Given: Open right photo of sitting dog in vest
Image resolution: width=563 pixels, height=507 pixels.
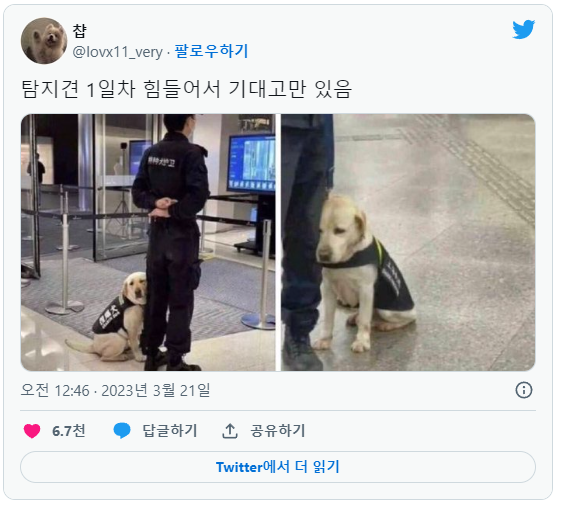Looking at the screenshot, I should (408, 242).
